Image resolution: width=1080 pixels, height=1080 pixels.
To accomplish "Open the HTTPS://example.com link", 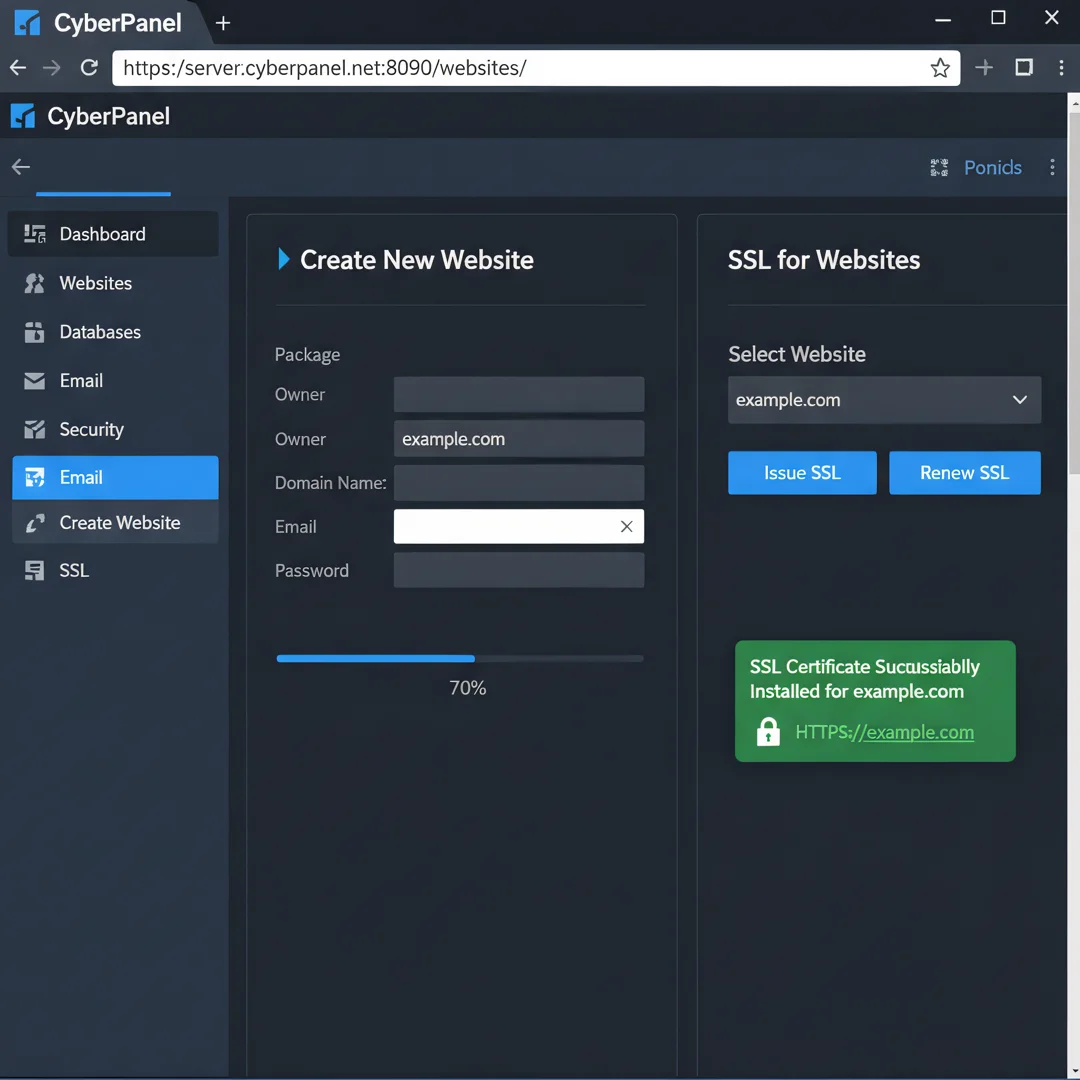I will (884, 731).
